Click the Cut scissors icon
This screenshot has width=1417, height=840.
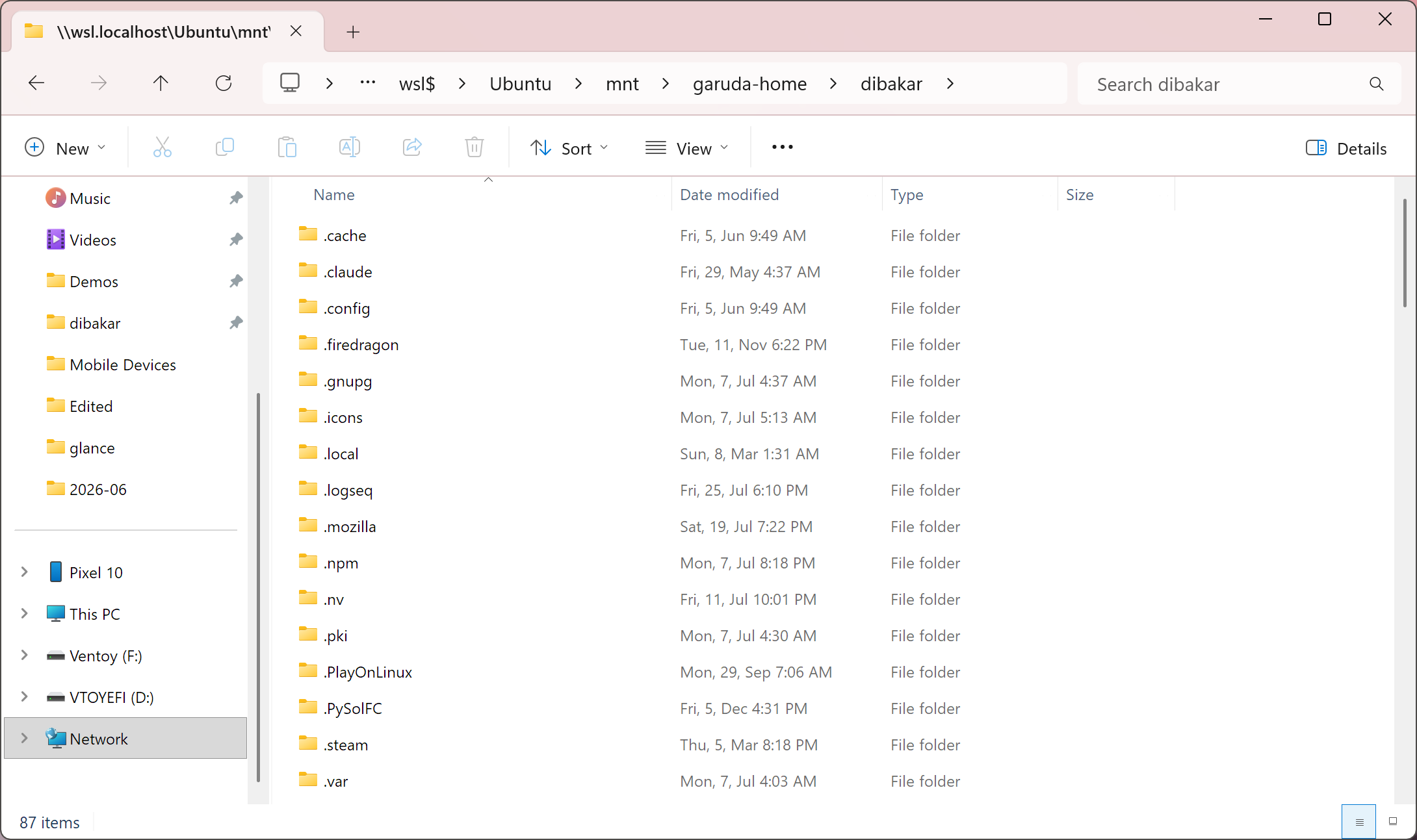162,147
